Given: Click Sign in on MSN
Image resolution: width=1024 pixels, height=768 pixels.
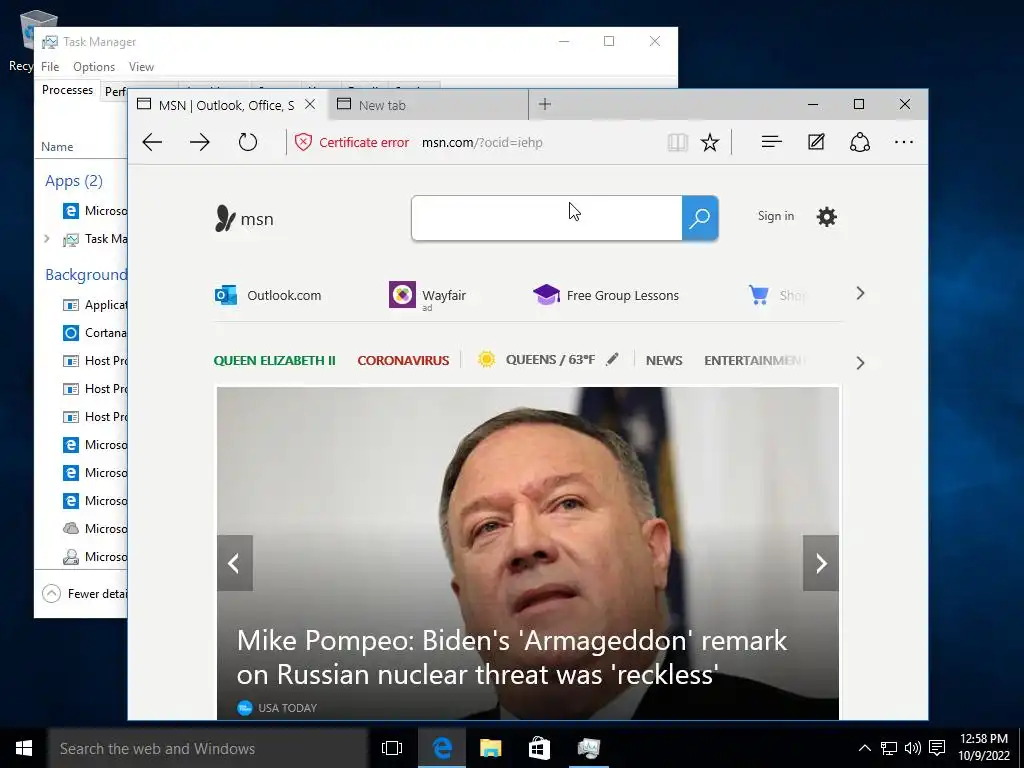Looking at the screenshot, I should tap(776, 216).
